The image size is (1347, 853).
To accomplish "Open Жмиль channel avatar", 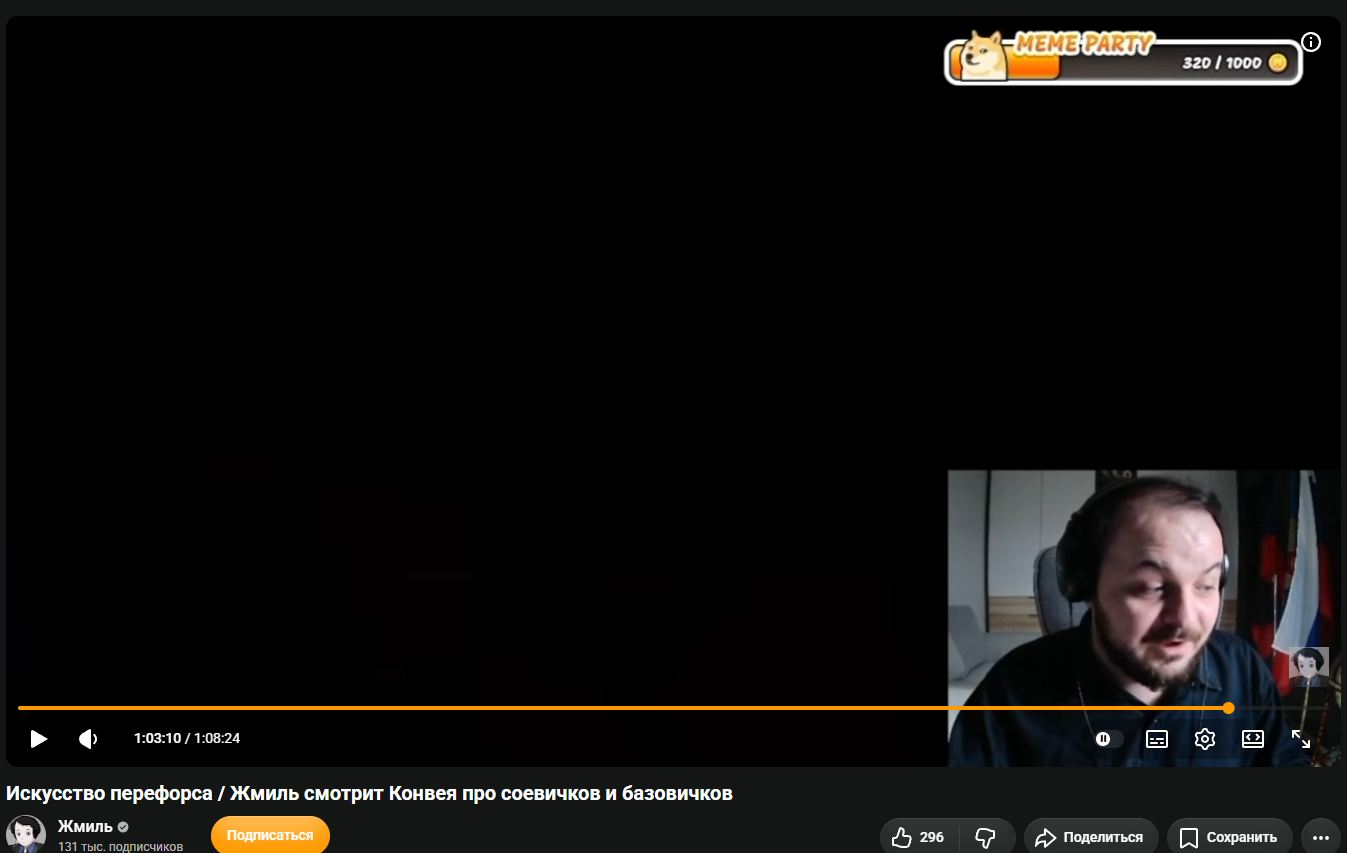I will (26, 834).
